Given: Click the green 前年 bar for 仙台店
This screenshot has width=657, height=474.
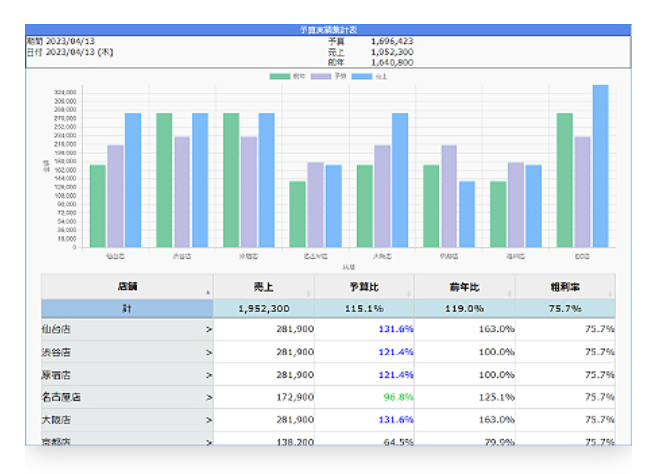Looking at the screenshot, I should click(x=98, y=205).
